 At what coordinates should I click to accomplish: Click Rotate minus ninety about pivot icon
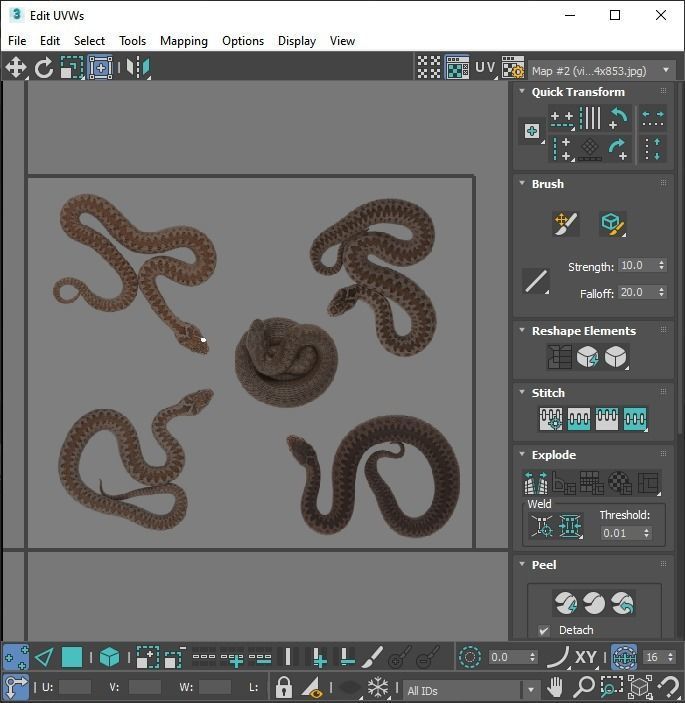tap(619, 118)
